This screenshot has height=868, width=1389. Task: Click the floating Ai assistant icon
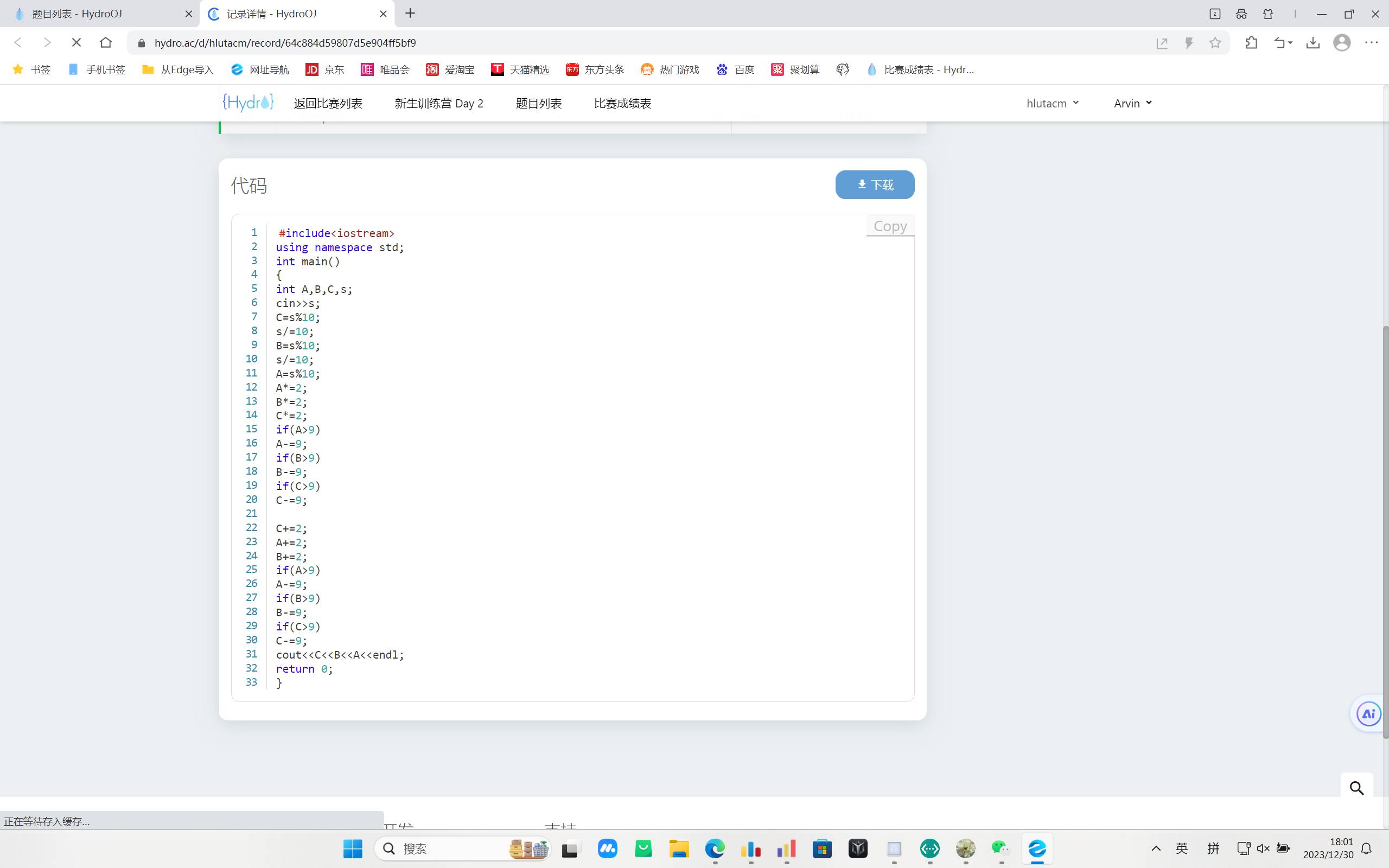coord(1368,713)
